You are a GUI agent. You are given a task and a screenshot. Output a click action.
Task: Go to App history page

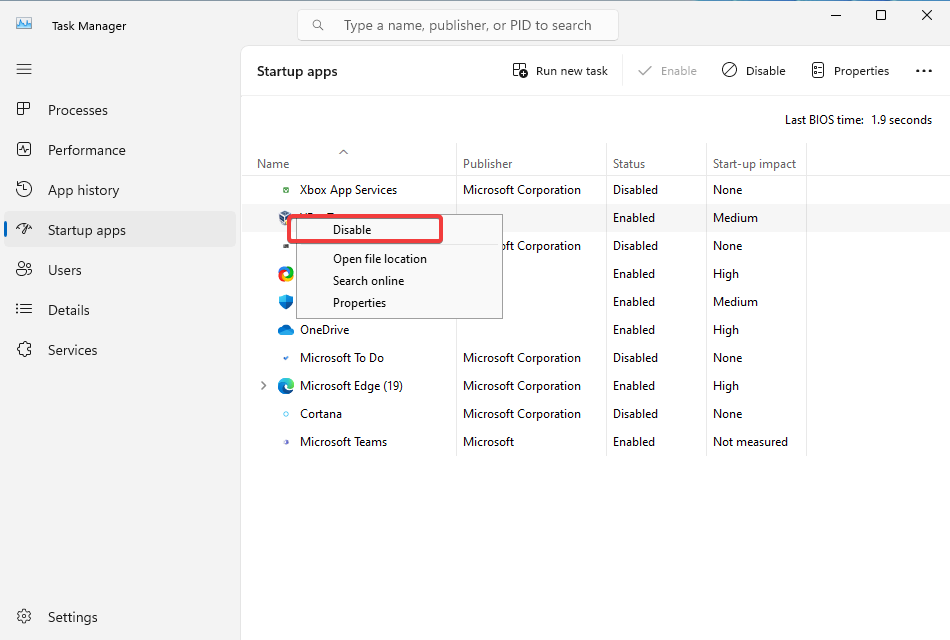point(83,190)
